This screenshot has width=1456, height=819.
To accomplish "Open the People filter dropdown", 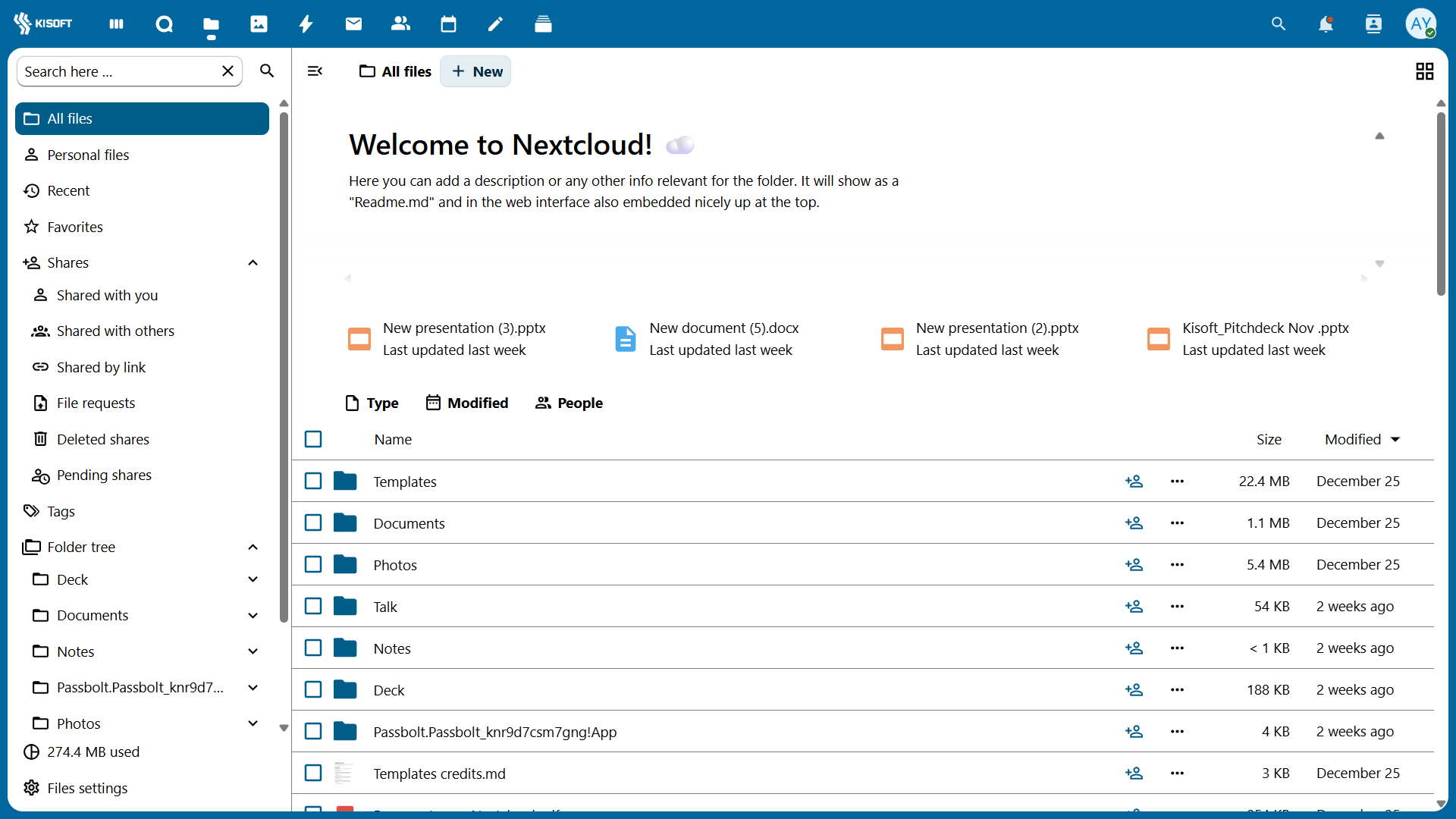I will pyautogui.click(x=569, y=403).
